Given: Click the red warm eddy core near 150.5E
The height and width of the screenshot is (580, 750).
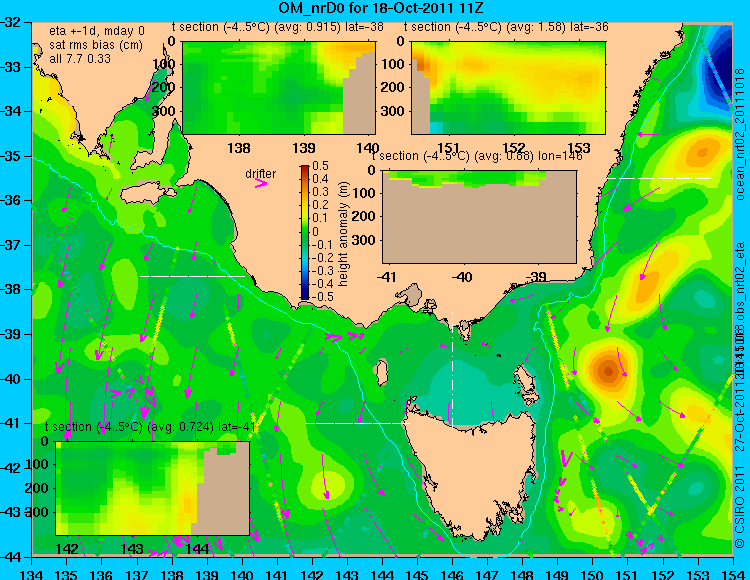Looking at the screenshot, I should tap(608, 371).
